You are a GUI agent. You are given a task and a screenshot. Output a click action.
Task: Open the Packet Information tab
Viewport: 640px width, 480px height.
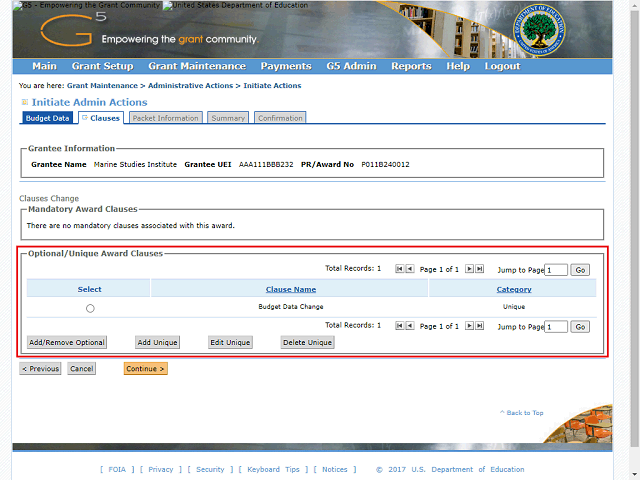tap(166, 118)
